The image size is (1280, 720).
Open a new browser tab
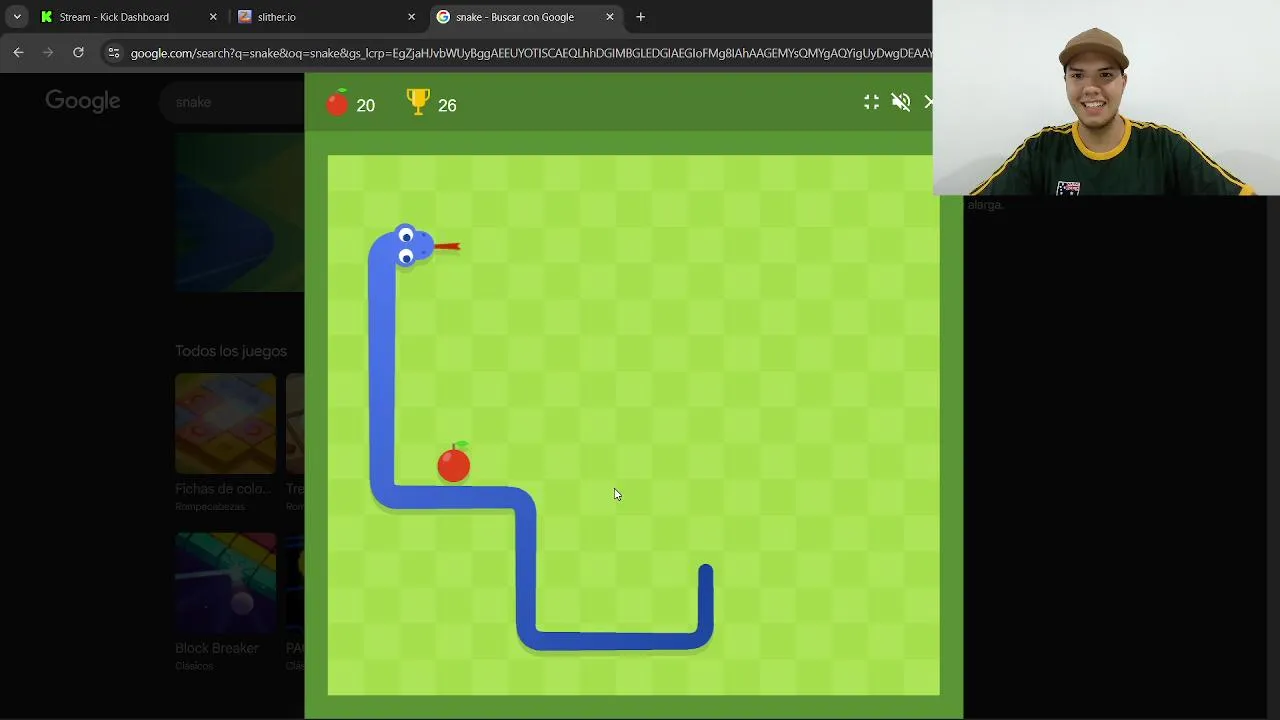click(x=641, y=17)
